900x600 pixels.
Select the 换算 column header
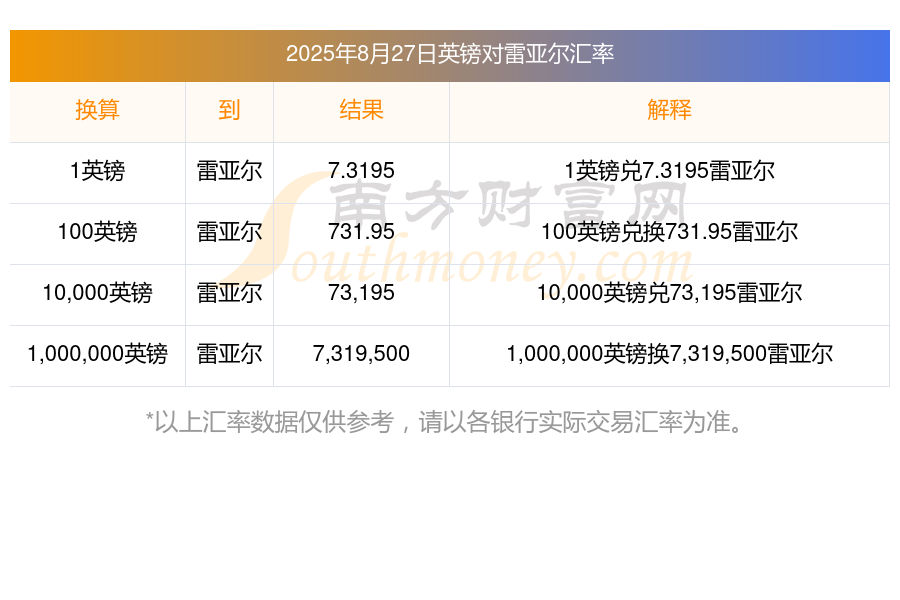(97, 110)
